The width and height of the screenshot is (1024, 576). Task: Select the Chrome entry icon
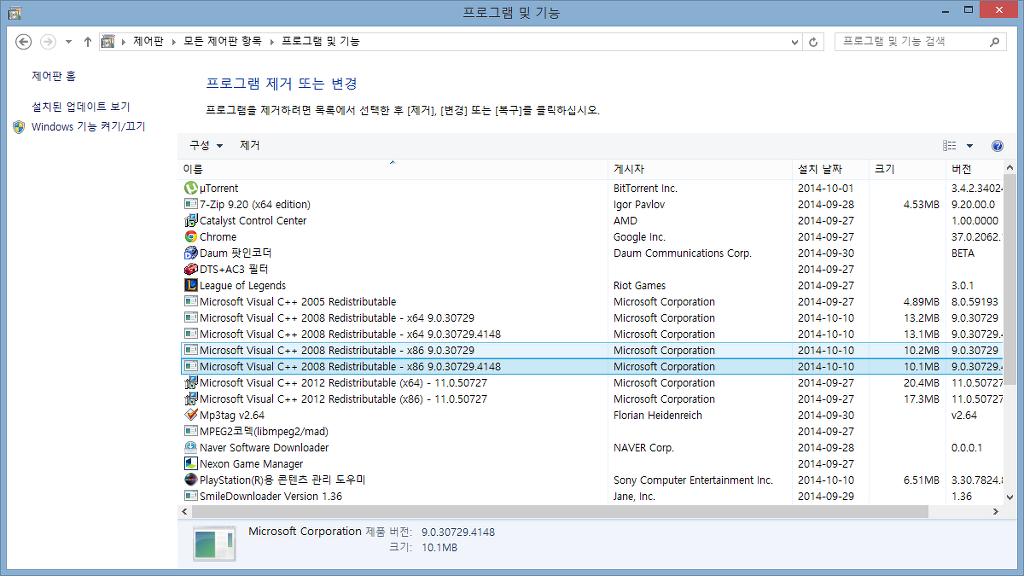[190, 237]
